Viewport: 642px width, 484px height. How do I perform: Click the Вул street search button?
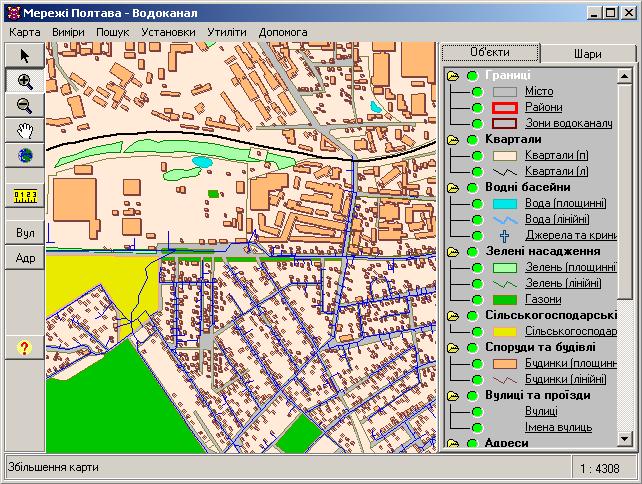coord(24,233)
